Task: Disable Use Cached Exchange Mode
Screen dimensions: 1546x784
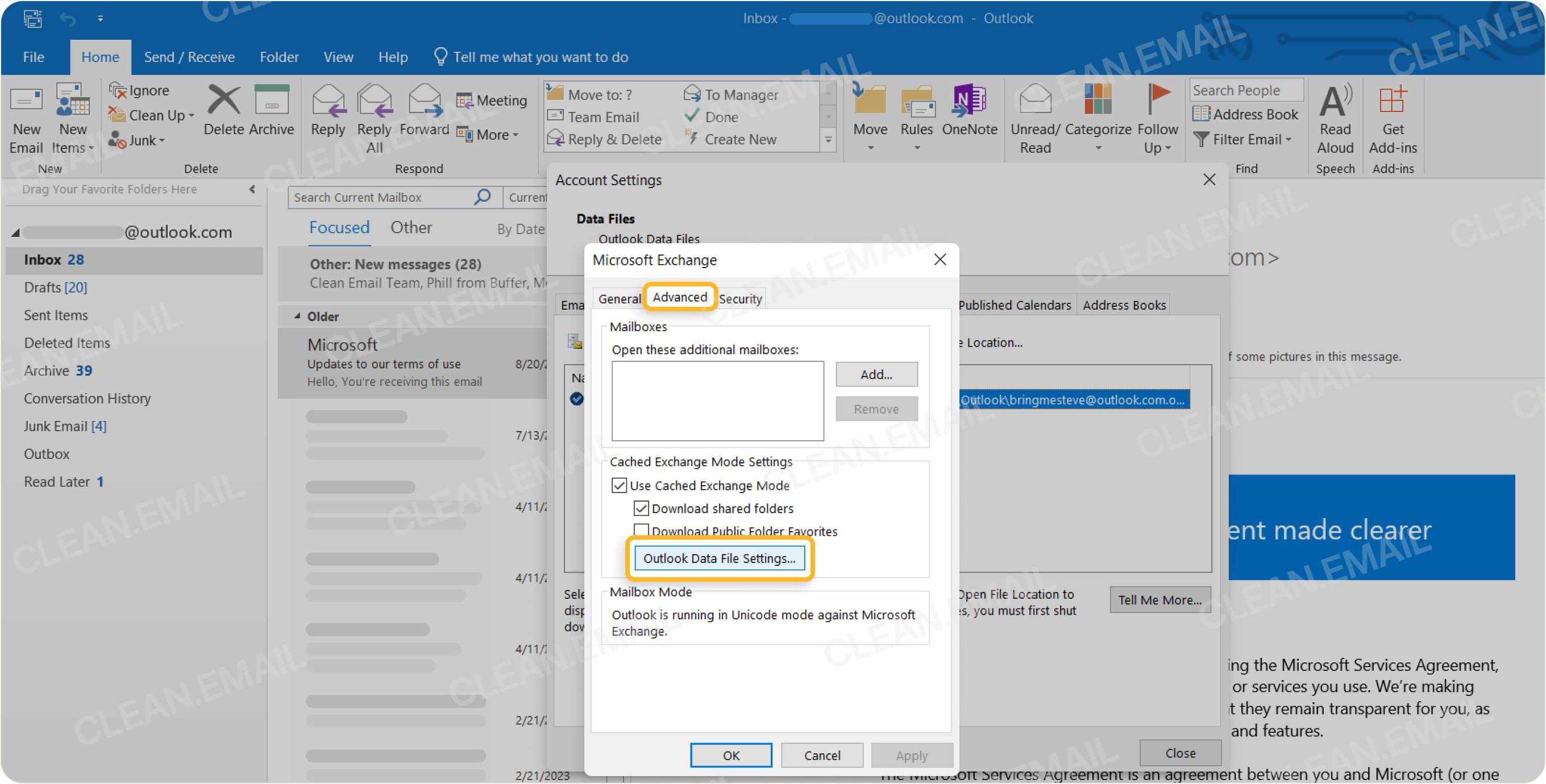Action: [x=619, y=486]
